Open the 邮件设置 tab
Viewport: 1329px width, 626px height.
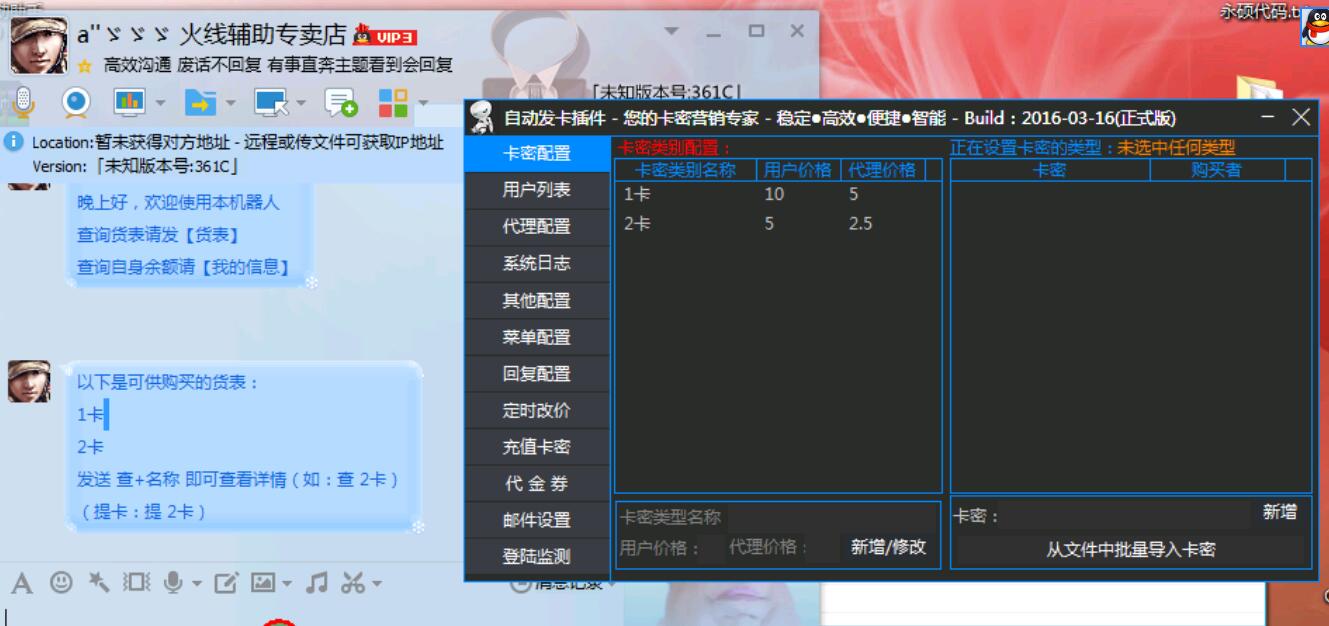(x=537, y=521)
